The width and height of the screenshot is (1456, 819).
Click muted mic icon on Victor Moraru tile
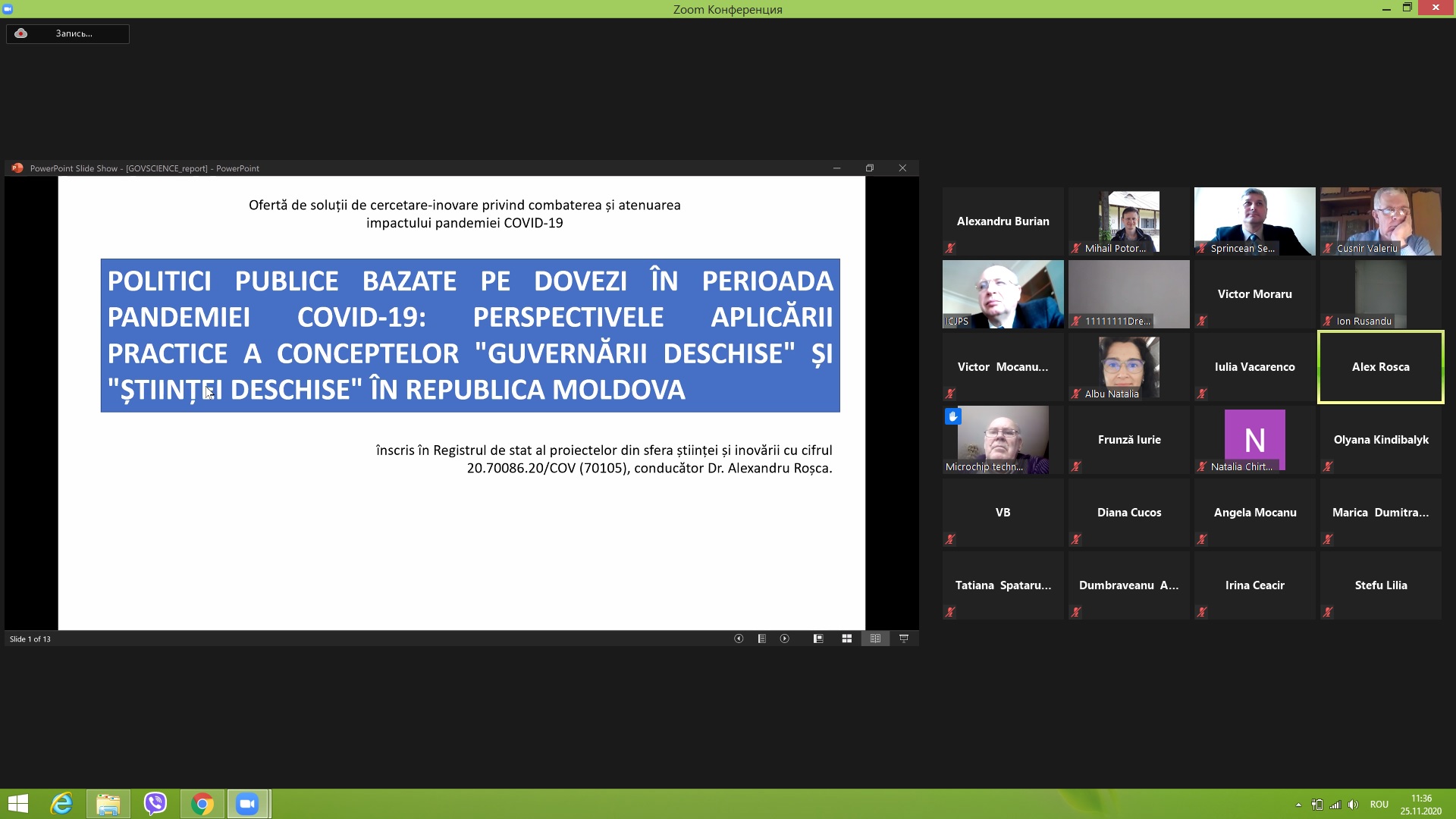coord(1202,321)
